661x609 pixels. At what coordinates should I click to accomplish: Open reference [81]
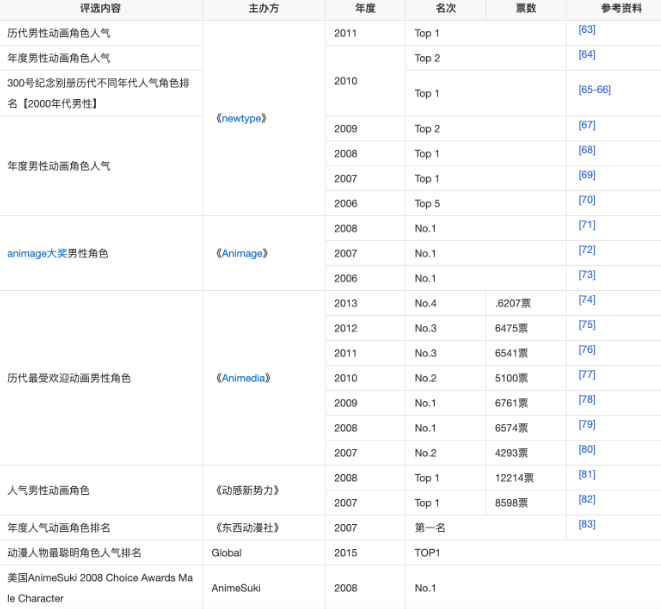tap(587, 474)
